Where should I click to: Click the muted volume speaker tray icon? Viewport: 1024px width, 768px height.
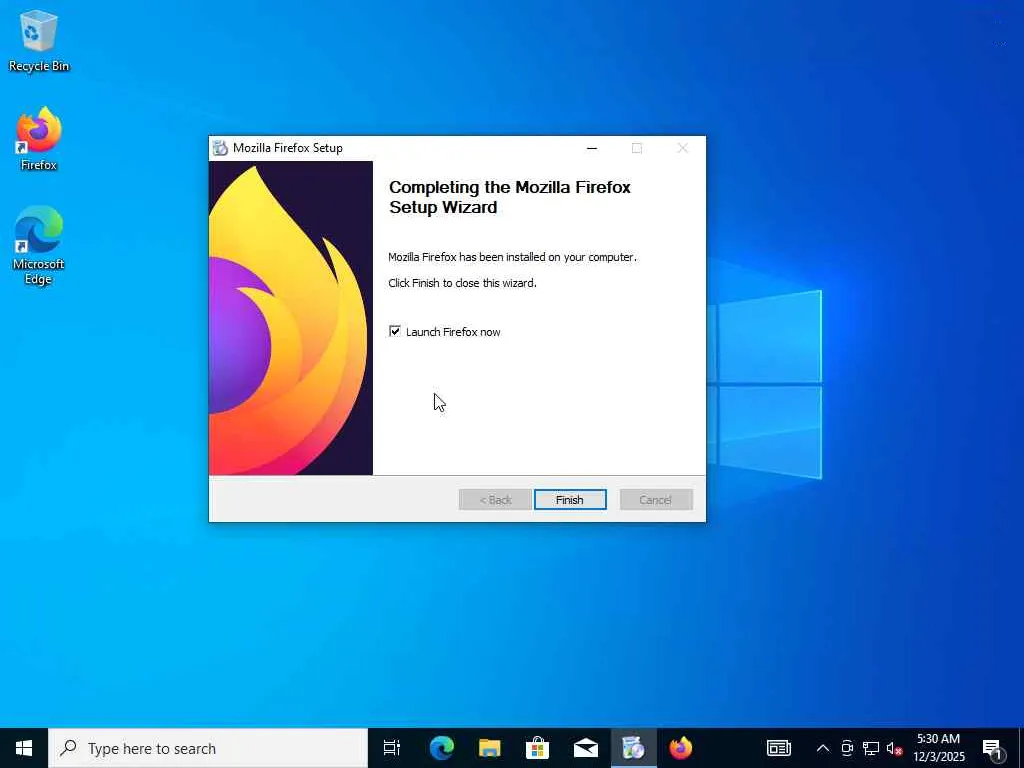pos(894,748)
